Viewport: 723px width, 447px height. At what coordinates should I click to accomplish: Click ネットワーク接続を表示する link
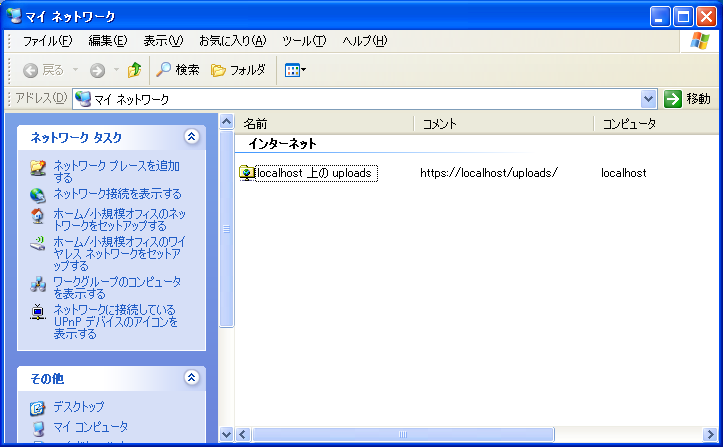coord(118,194)
